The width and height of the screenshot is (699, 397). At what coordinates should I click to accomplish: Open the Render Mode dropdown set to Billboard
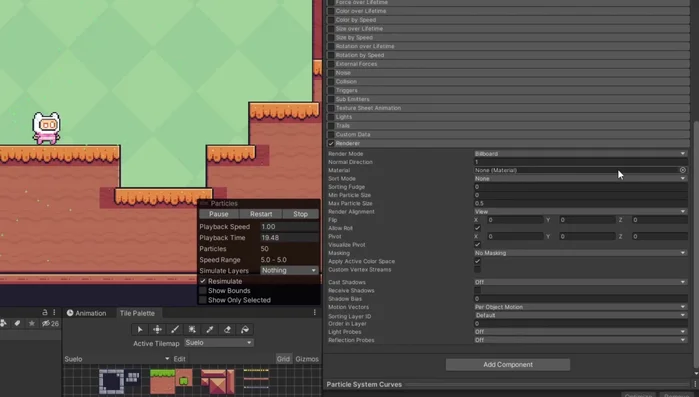580,154
